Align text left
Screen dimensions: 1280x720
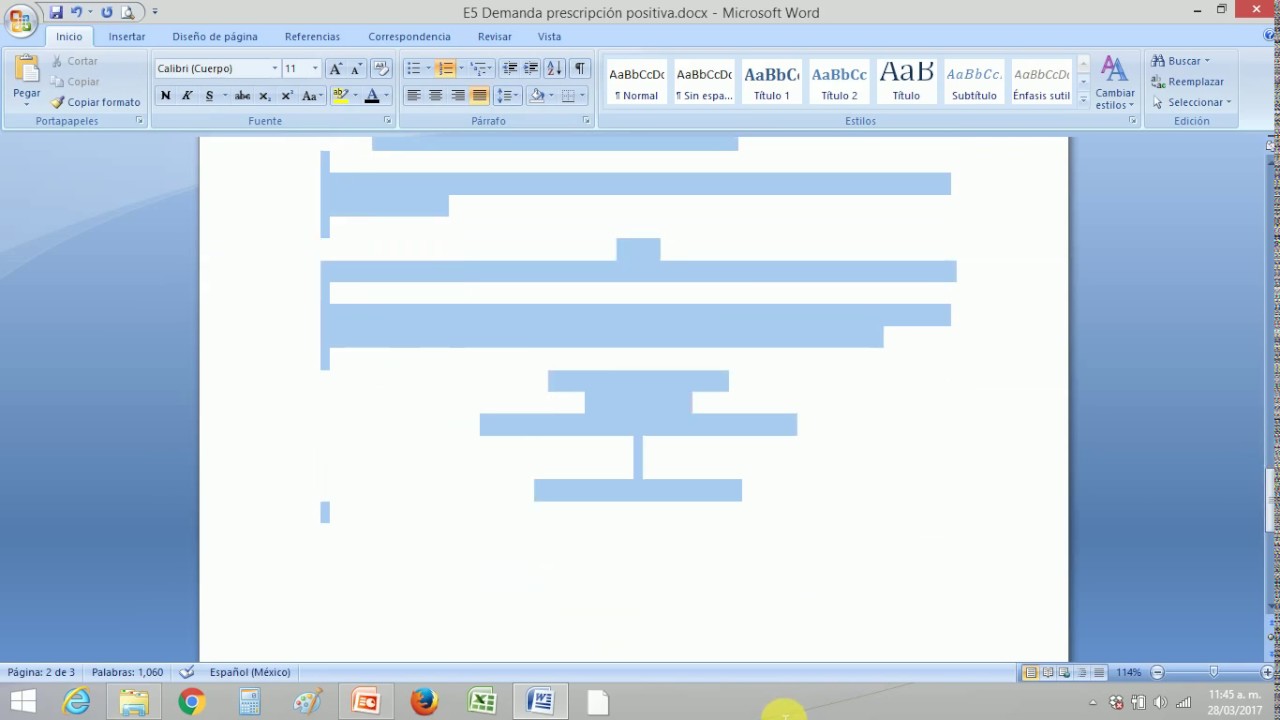(413, 96)
